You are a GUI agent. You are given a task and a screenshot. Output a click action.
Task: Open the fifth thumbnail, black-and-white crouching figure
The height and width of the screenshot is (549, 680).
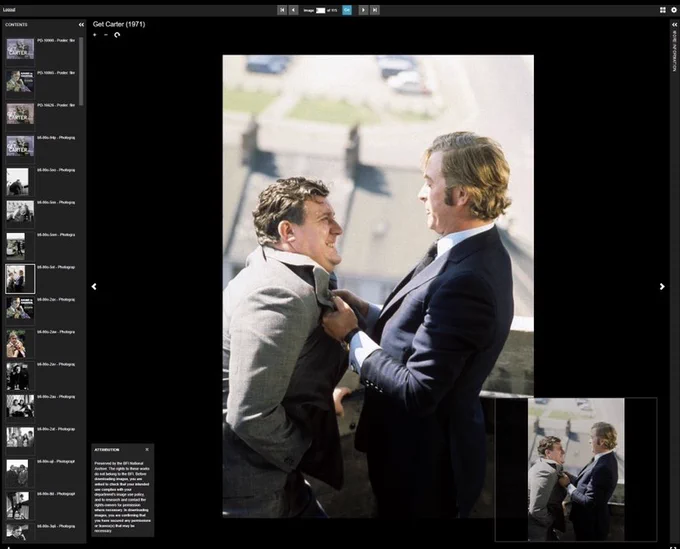click(17, 182)
